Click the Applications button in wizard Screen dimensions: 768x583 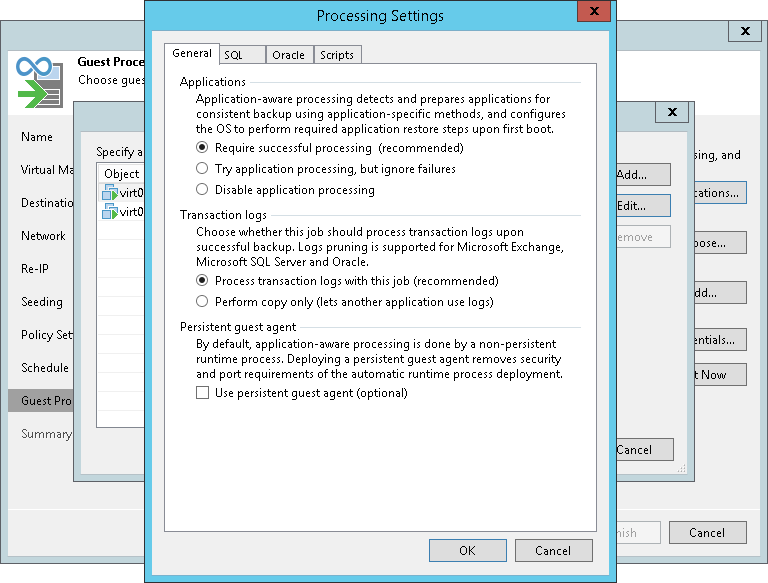[720, 193]
